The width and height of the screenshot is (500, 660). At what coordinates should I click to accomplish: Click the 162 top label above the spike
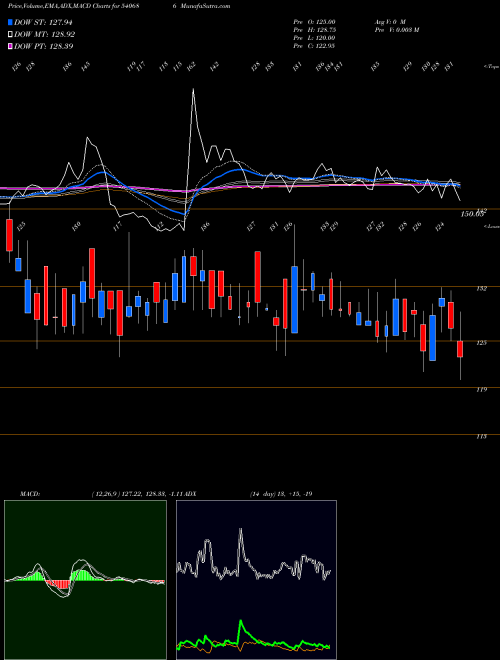[191, 67]
